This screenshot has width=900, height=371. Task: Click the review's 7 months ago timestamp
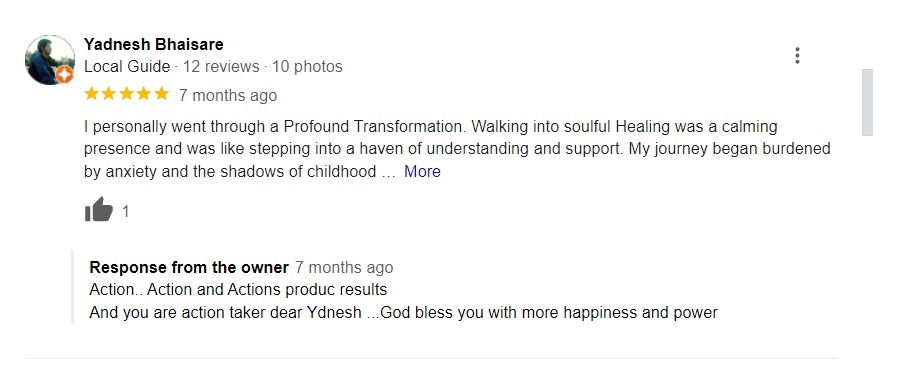(x=228, y=95)
